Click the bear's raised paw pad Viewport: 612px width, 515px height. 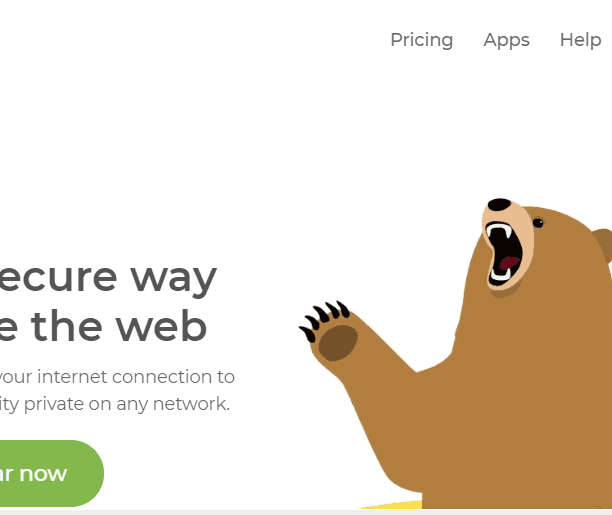[x=338, y=343]
